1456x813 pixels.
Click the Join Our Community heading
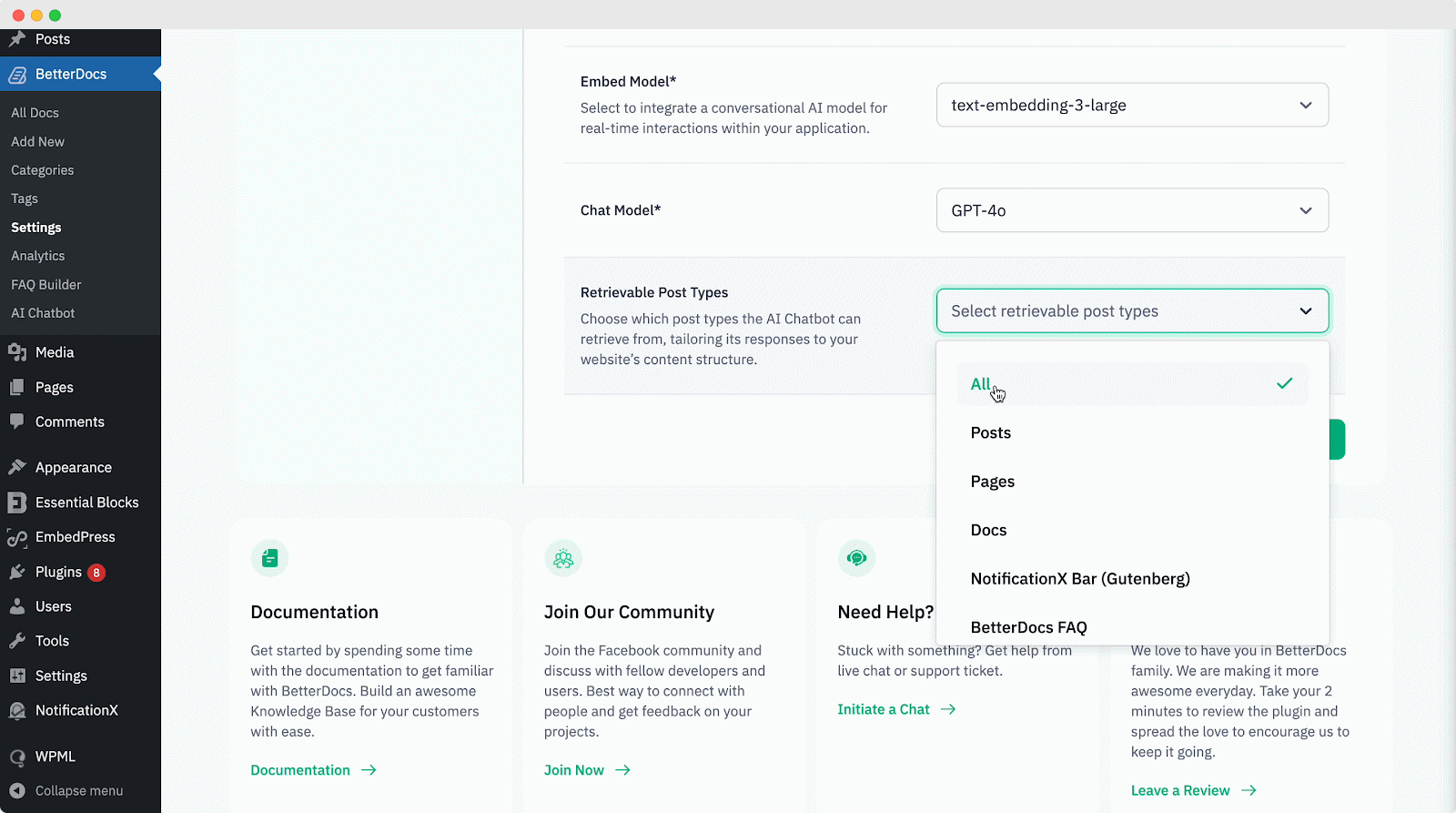[x=629, y=612]
